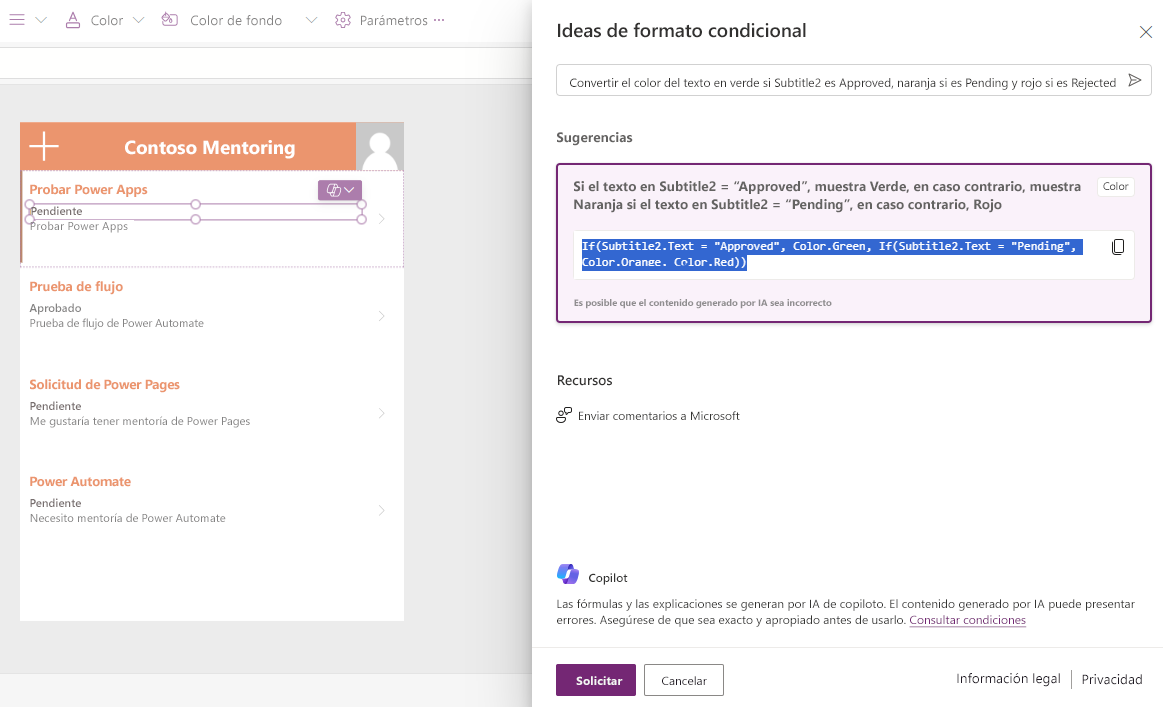Close the Ideas de formato condicional panel

coord(1145,32)
